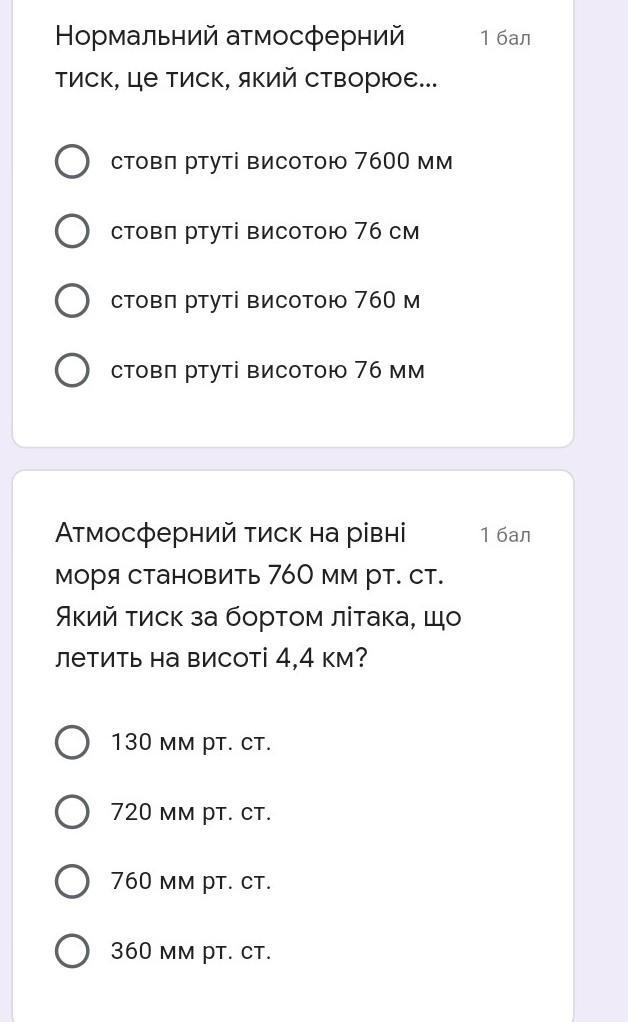This screenshot has height=1022, width=628.
Task: Pick the '760 мм рт. ст.' radio button
Action: coord(72,881)
